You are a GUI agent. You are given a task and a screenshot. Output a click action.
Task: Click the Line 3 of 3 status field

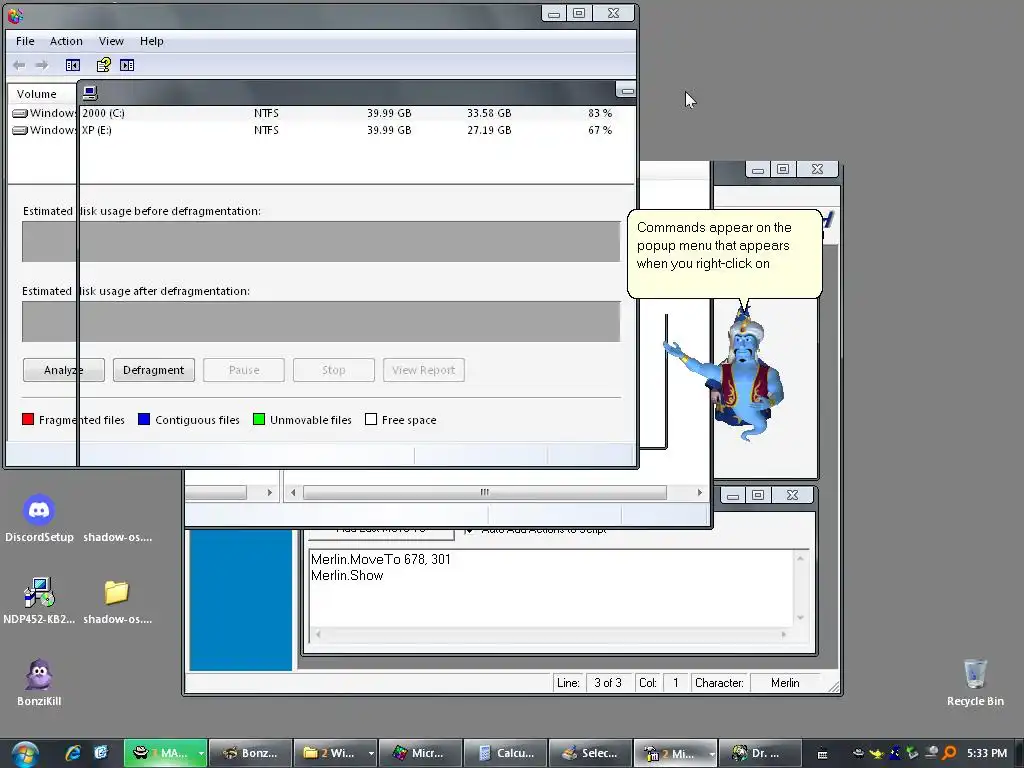coord(608,682)
